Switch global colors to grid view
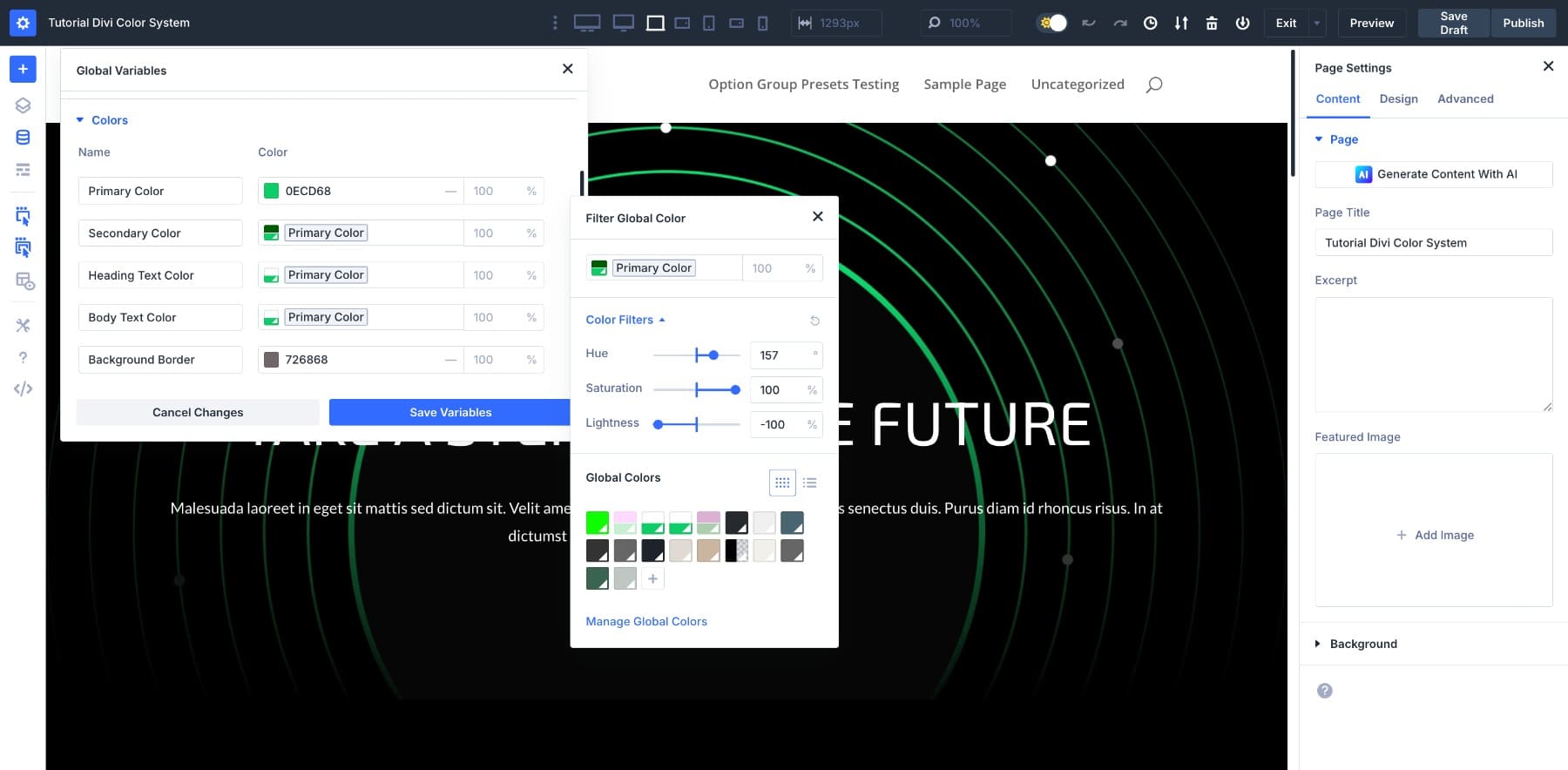Viewport: 1568px width, 770px height. (782, 483)
